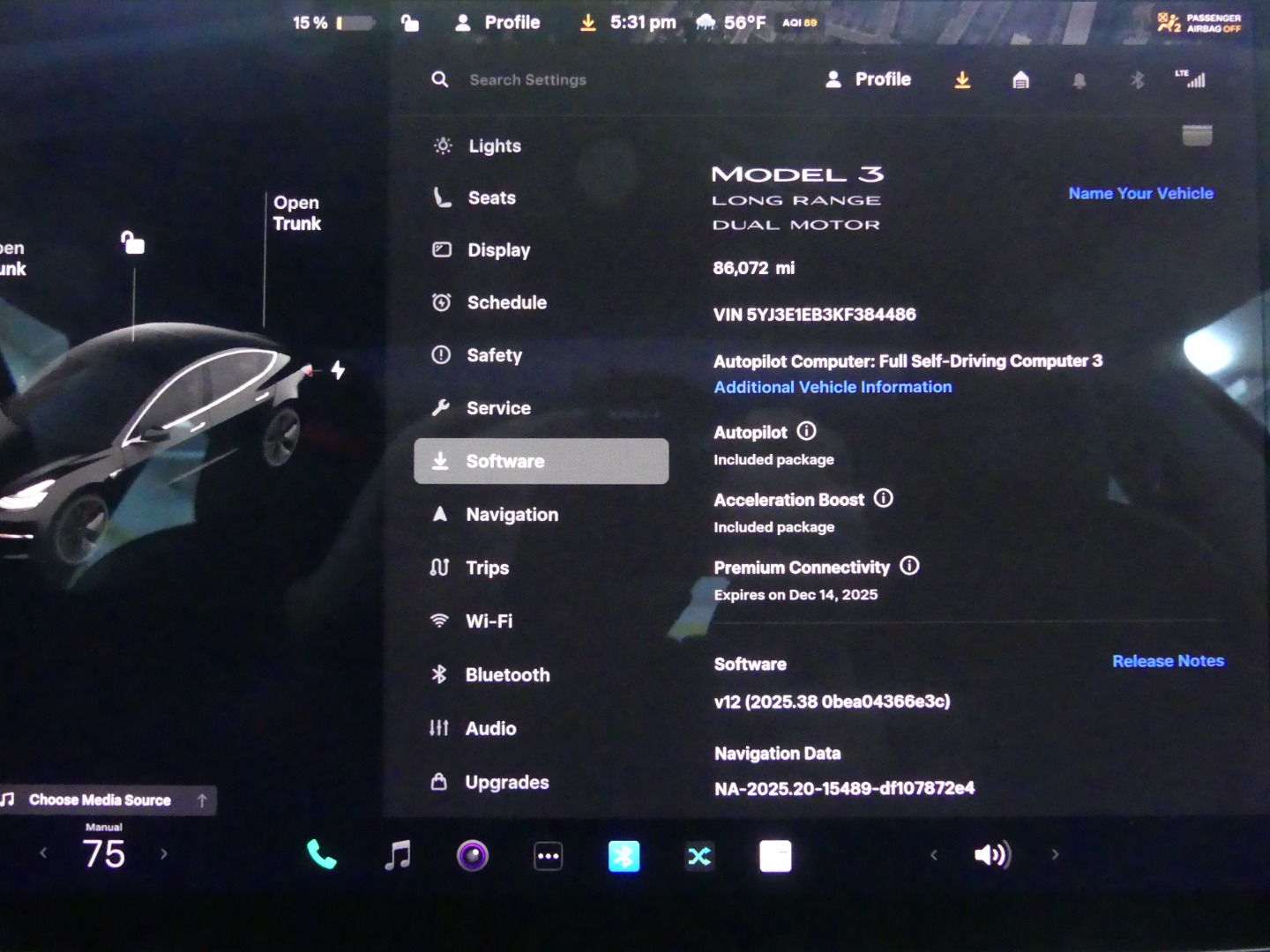Open the Release Notes link
1270x952 pixels.
(x=1168, y=661)
